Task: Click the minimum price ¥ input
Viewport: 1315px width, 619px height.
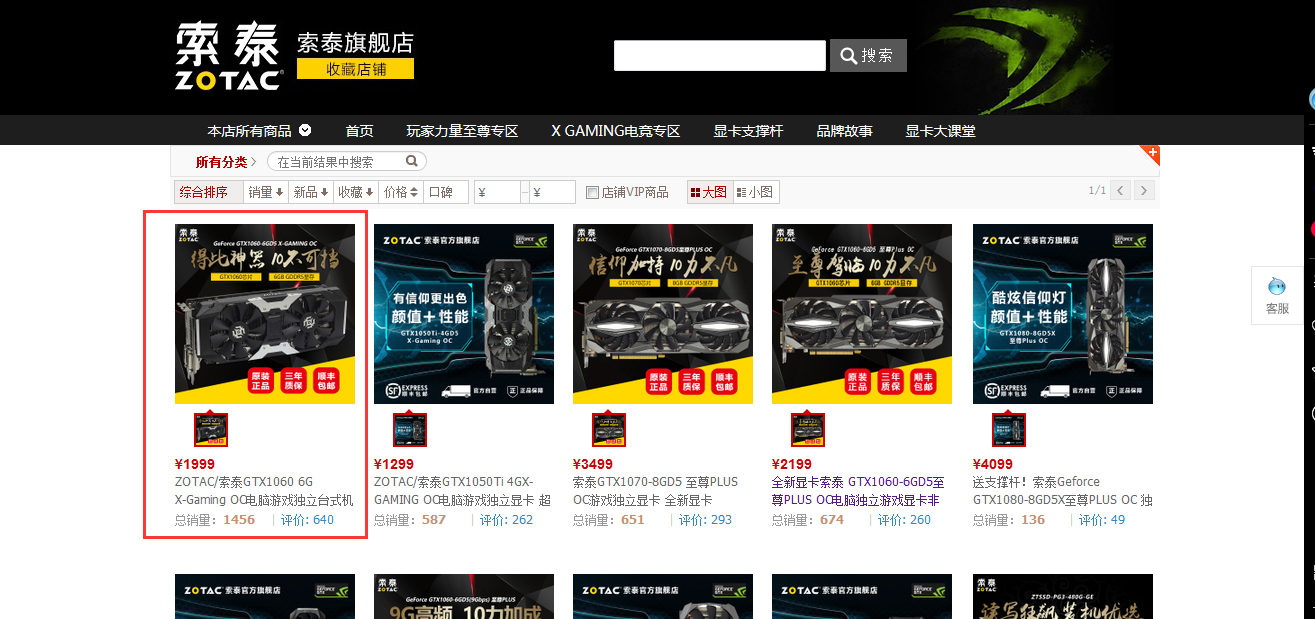Action: click(x=498, y=192)
